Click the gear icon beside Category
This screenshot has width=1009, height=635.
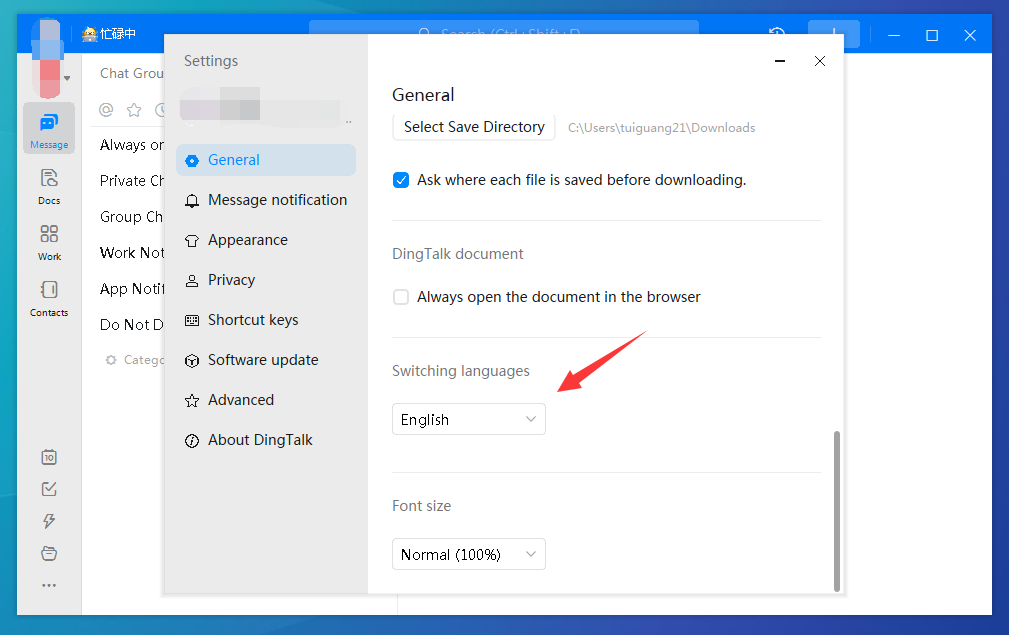[111, 360]
